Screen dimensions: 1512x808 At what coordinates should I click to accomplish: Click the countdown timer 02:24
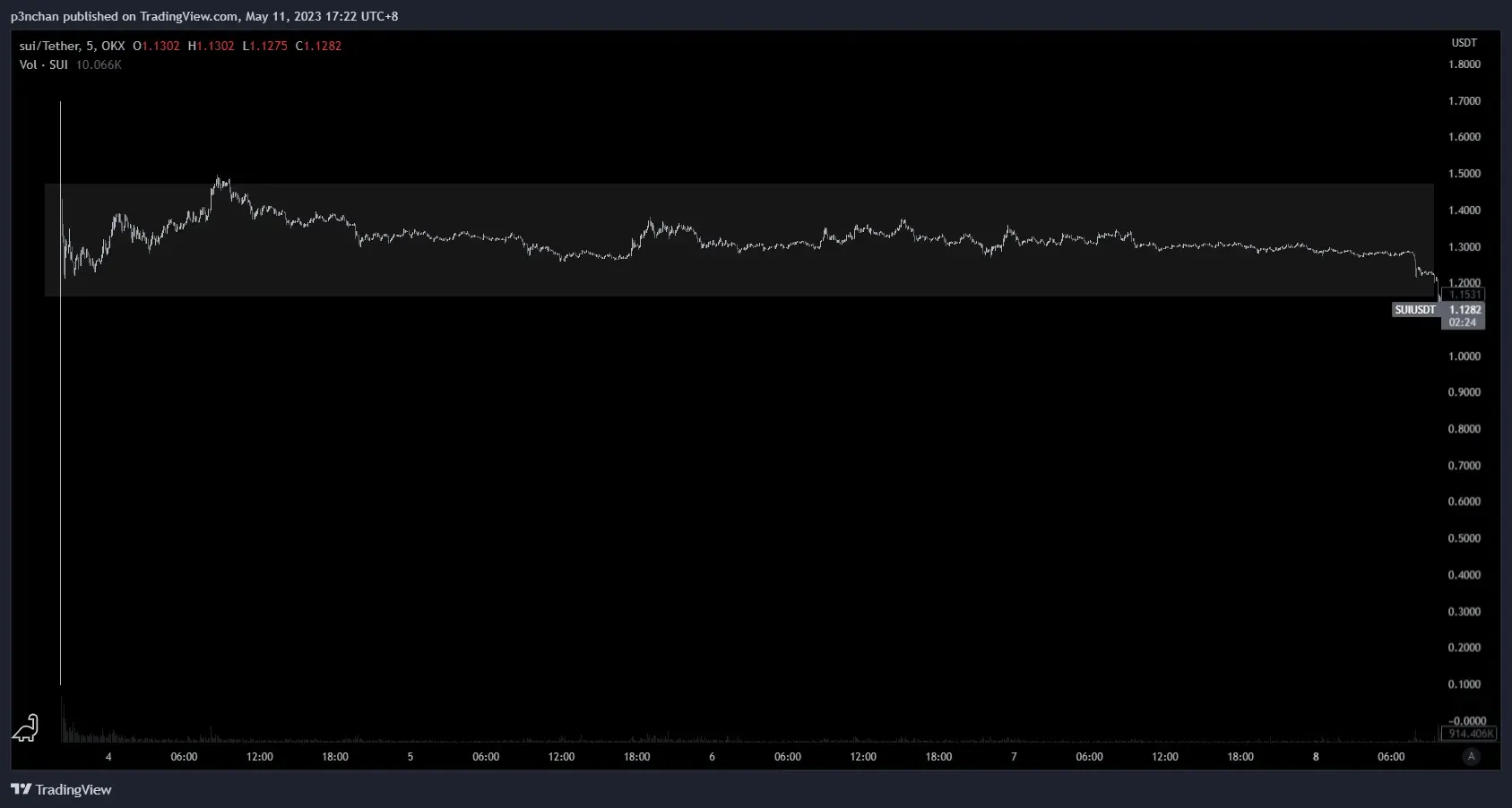1463,322
